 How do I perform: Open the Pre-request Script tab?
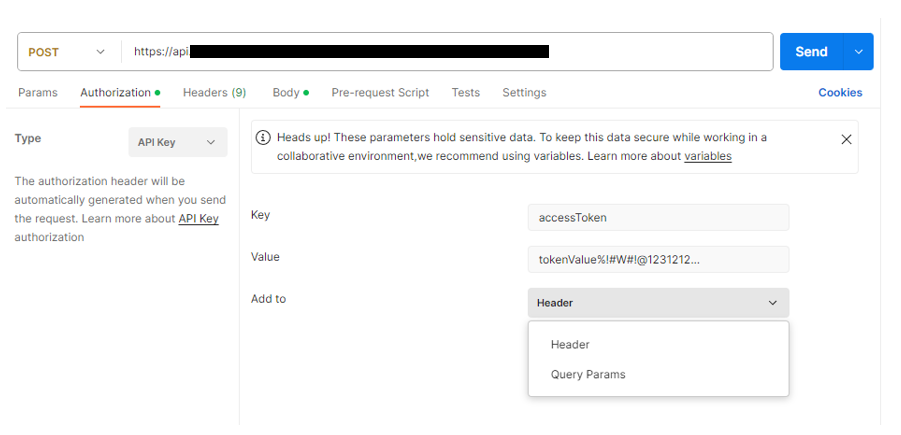coord(380,93)
